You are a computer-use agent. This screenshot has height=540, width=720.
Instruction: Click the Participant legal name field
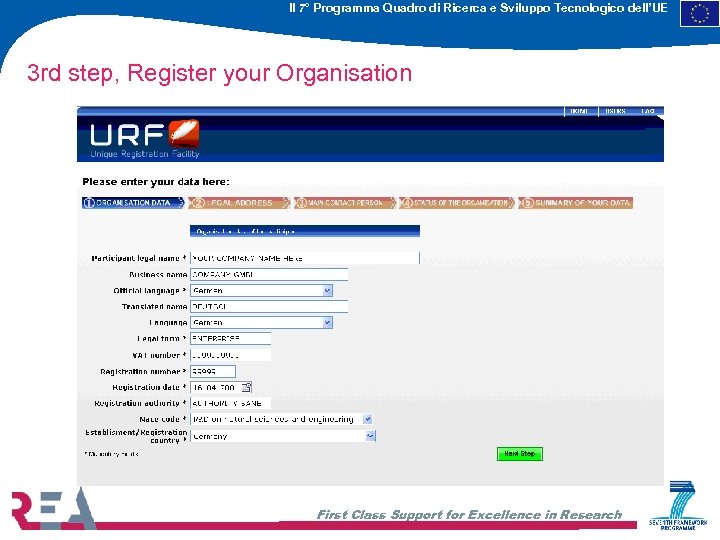tap(304, 258)
